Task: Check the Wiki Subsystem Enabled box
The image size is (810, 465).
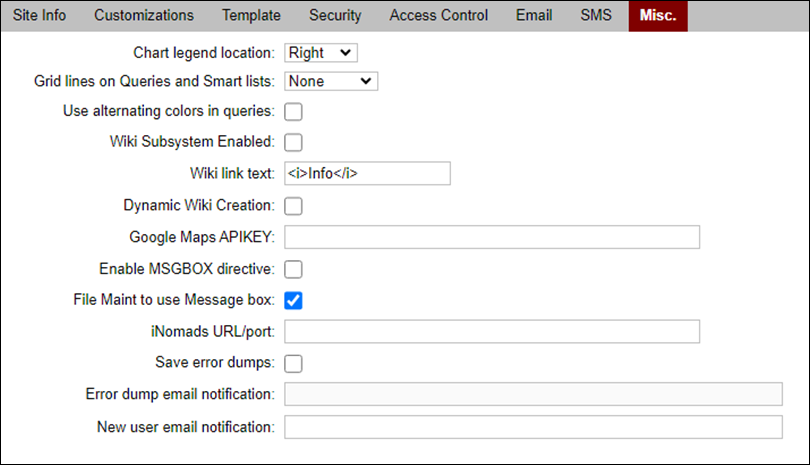Action: click(294, 142)
